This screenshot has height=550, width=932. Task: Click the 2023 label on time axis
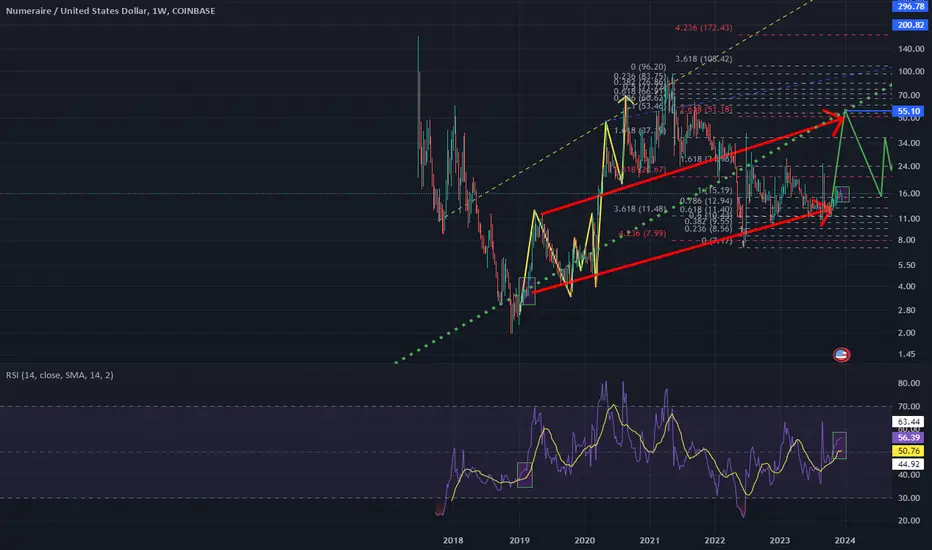pos(779,540)
